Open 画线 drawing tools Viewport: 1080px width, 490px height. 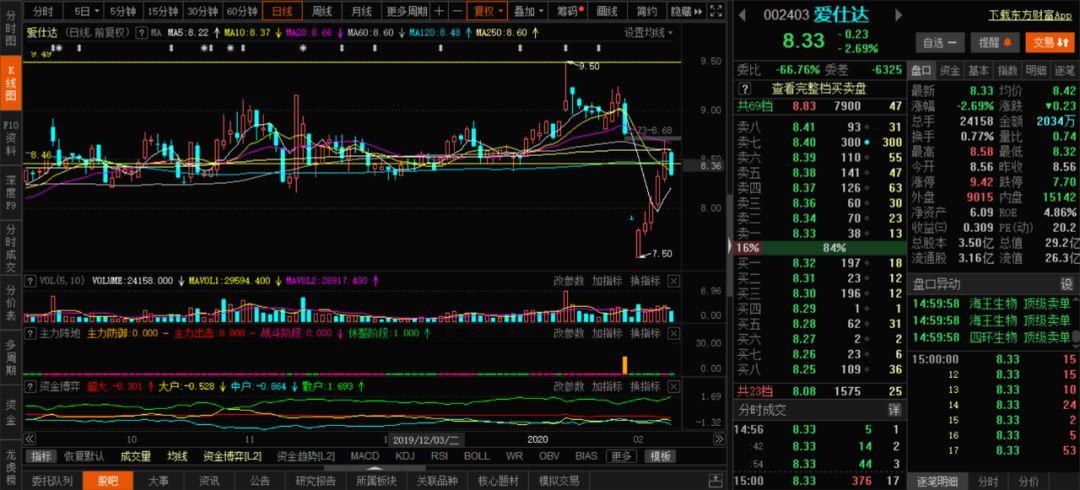608,11
